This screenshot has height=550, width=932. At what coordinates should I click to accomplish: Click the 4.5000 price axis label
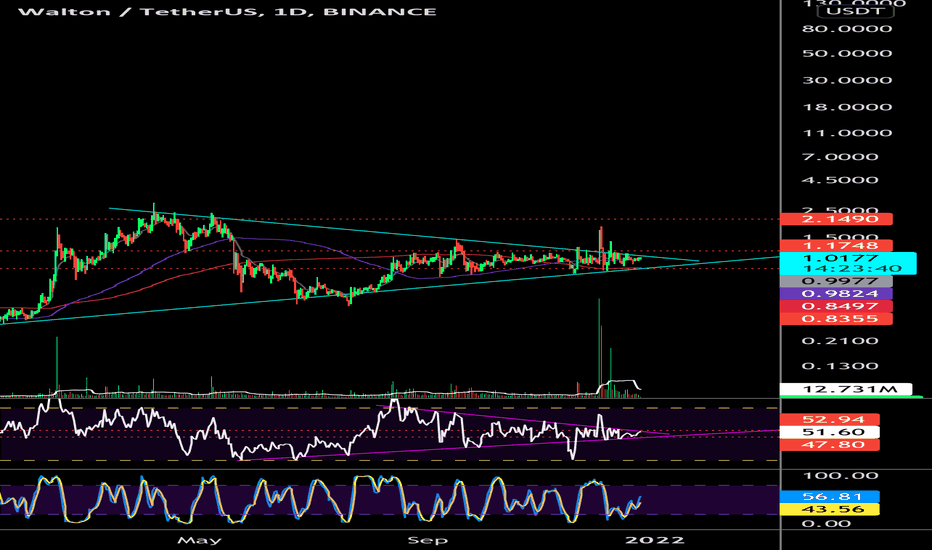[x=840, y=180]
